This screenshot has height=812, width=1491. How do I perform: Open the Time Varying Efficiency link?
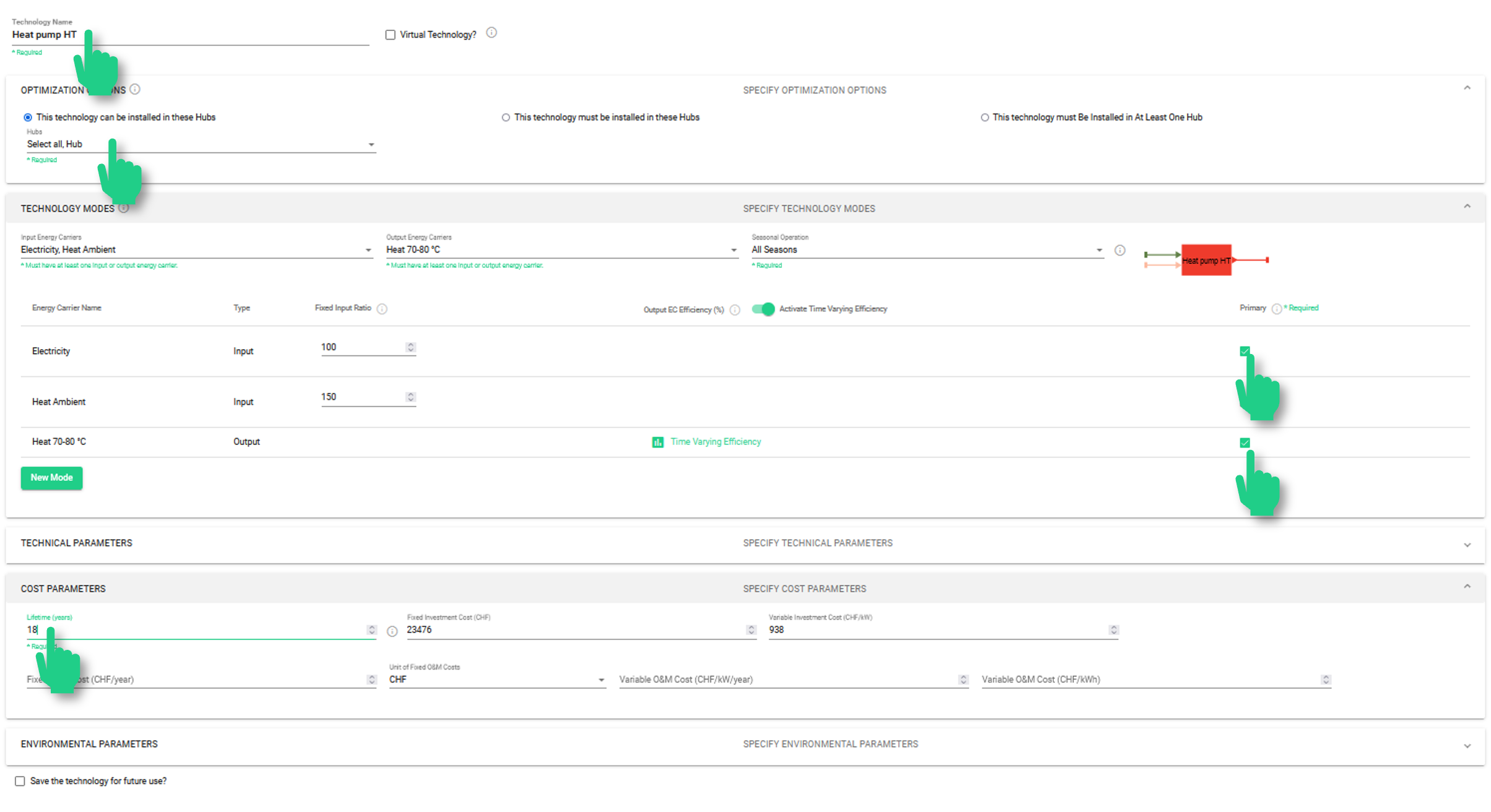(715, 442)
